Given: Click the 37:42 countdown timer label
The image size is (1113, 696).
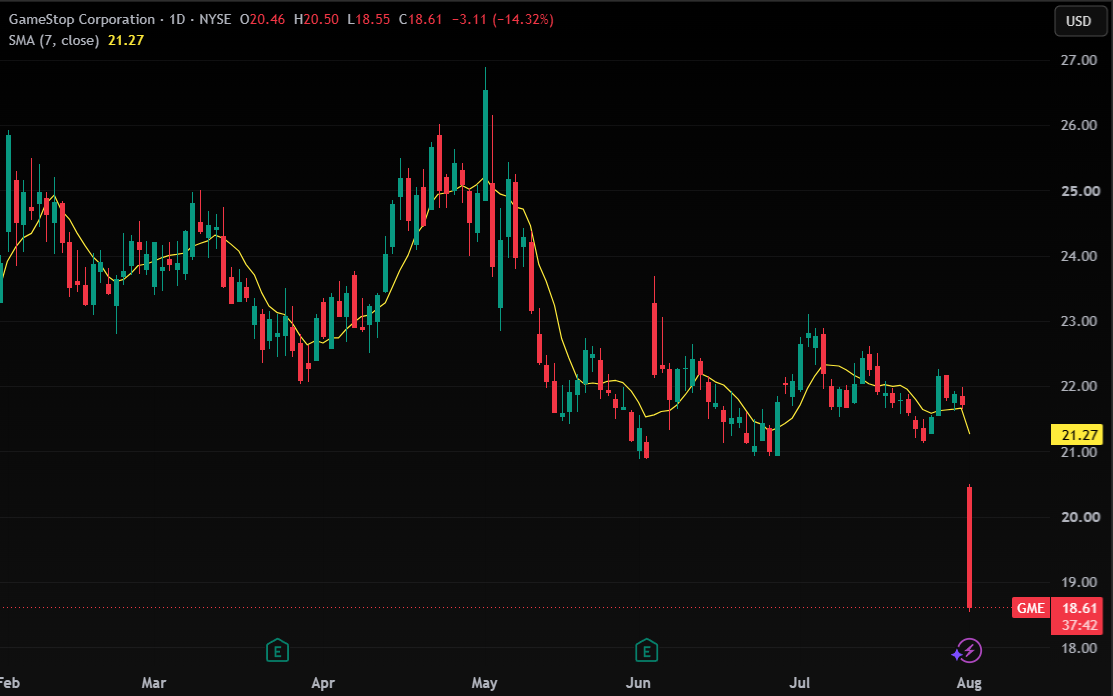Looking at the screenshot, I should coord(1079,626).
